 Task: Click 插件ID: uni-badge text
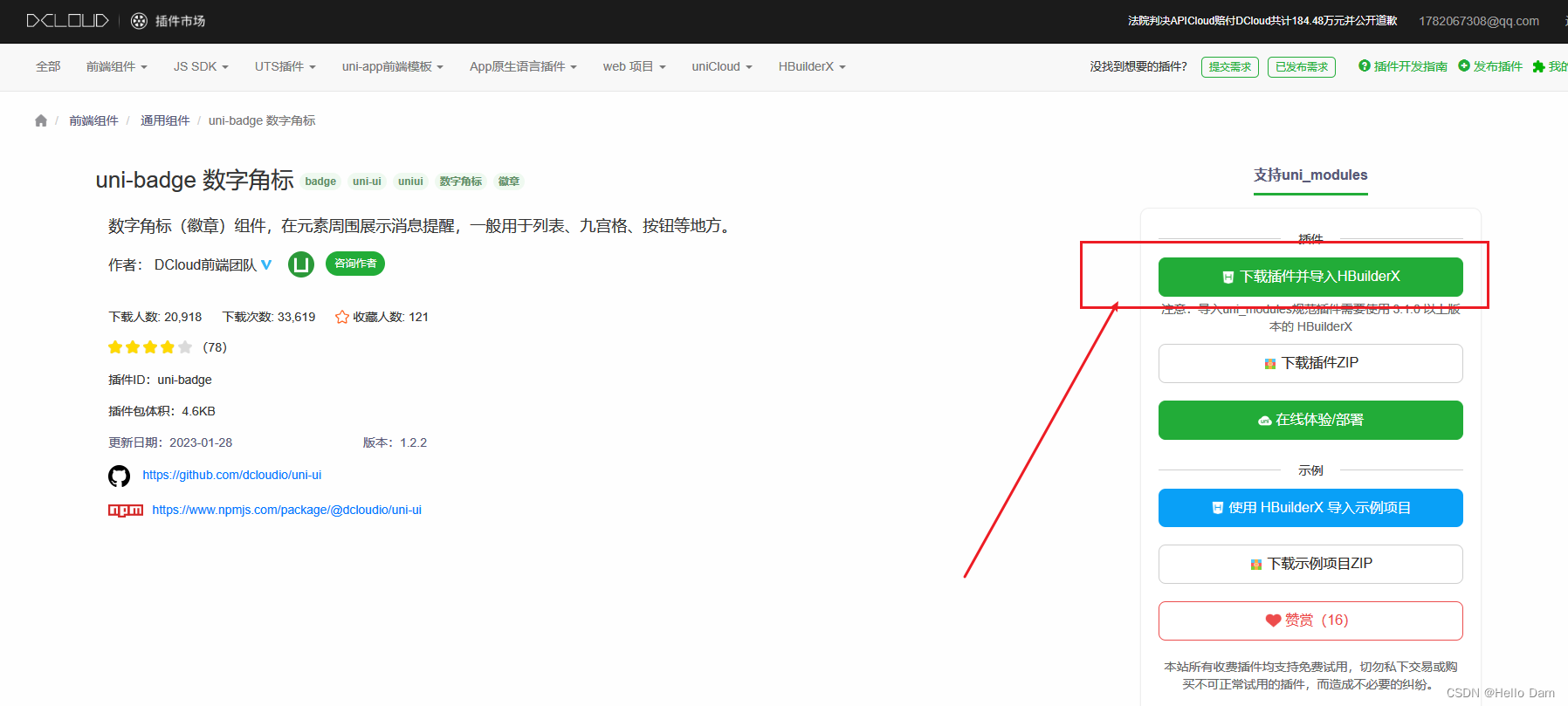click(160, 380)
